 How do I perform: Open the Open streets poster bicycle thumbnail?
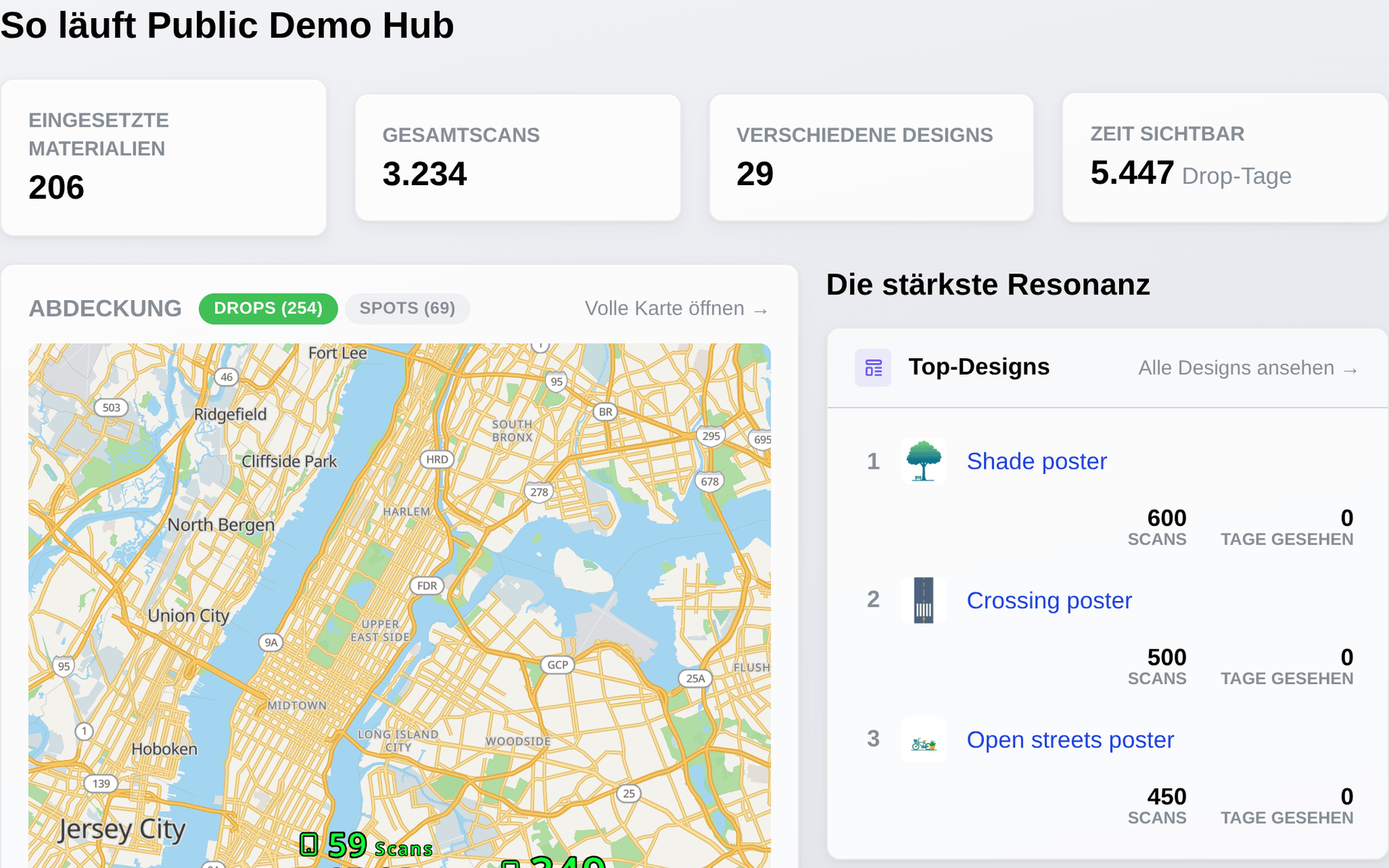click(924, 740)
